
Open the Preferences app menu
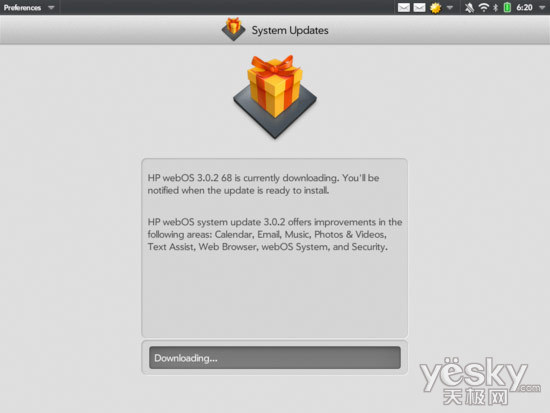[22, 7]
